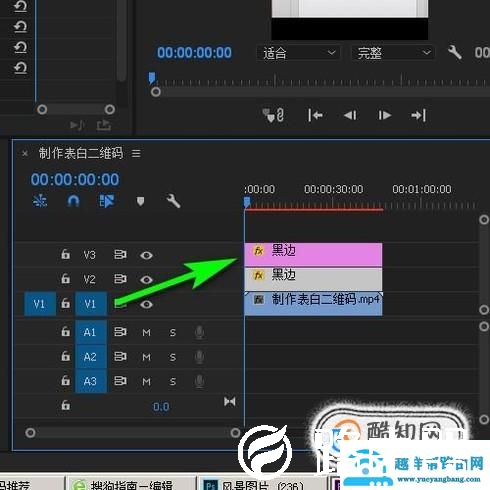Click master track volume value 0.0
Image resolution: width=490 pixels, height=490 pixels.
[161, 407]
